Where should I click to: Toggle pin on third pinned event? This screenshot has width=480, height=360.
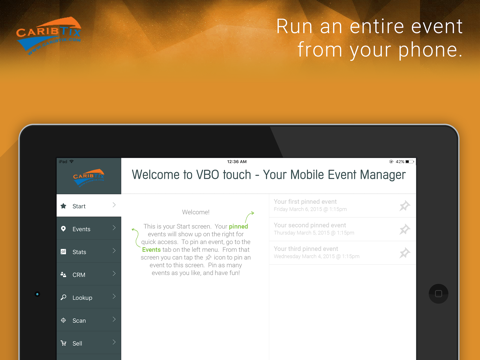404,253
